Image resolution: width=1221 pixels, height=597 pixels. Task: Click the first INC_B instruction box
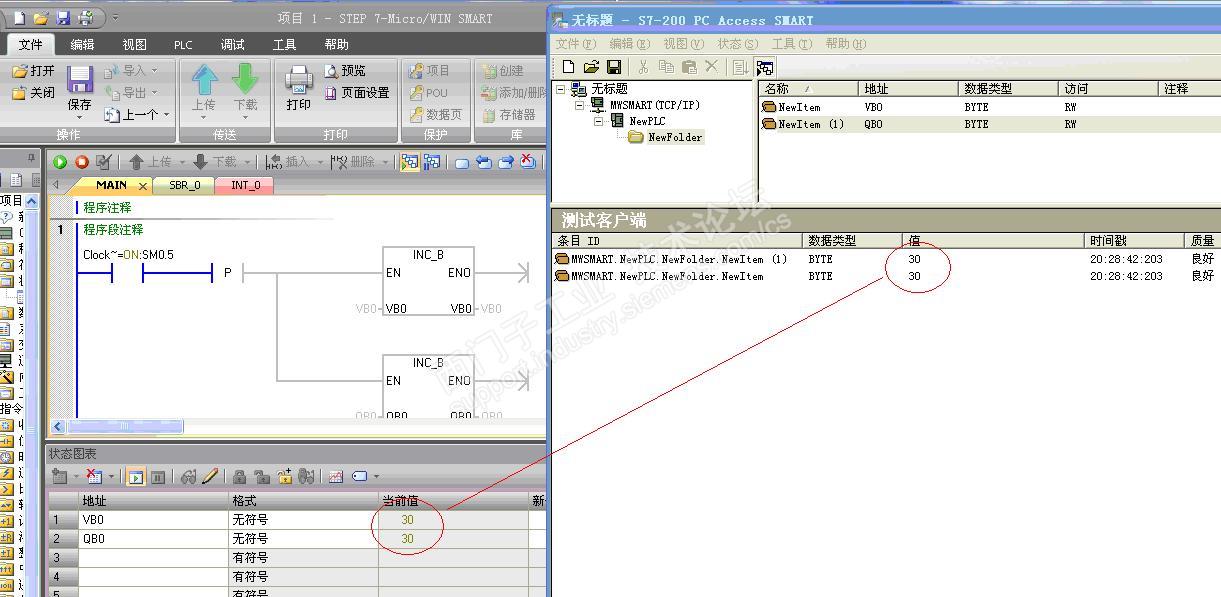click(x=428, y=281)
